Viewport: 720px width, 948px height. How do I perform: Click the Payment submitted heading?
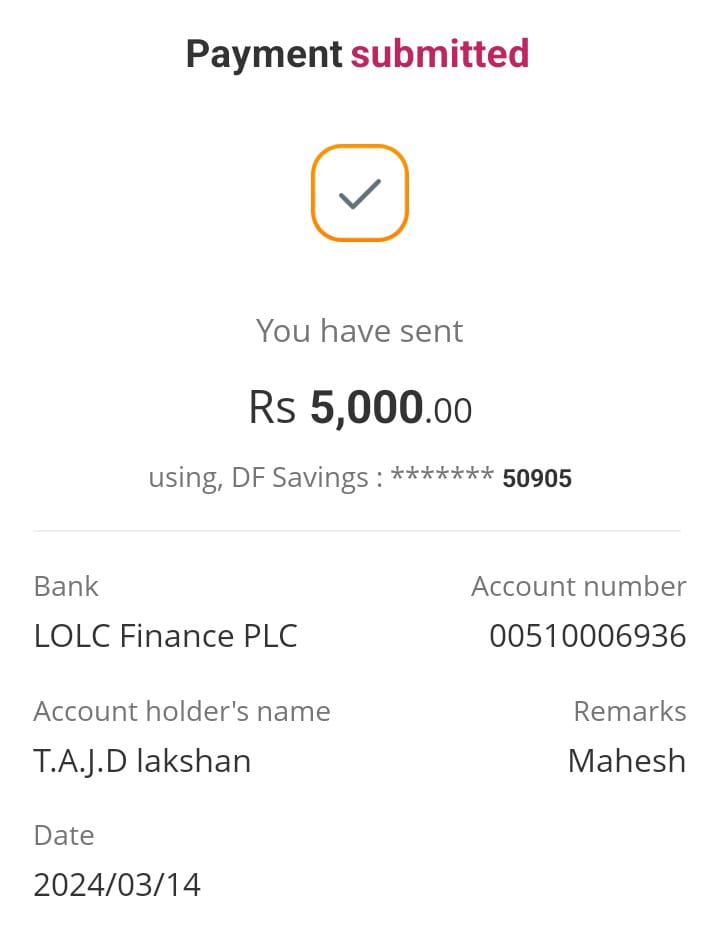[357, 54]
